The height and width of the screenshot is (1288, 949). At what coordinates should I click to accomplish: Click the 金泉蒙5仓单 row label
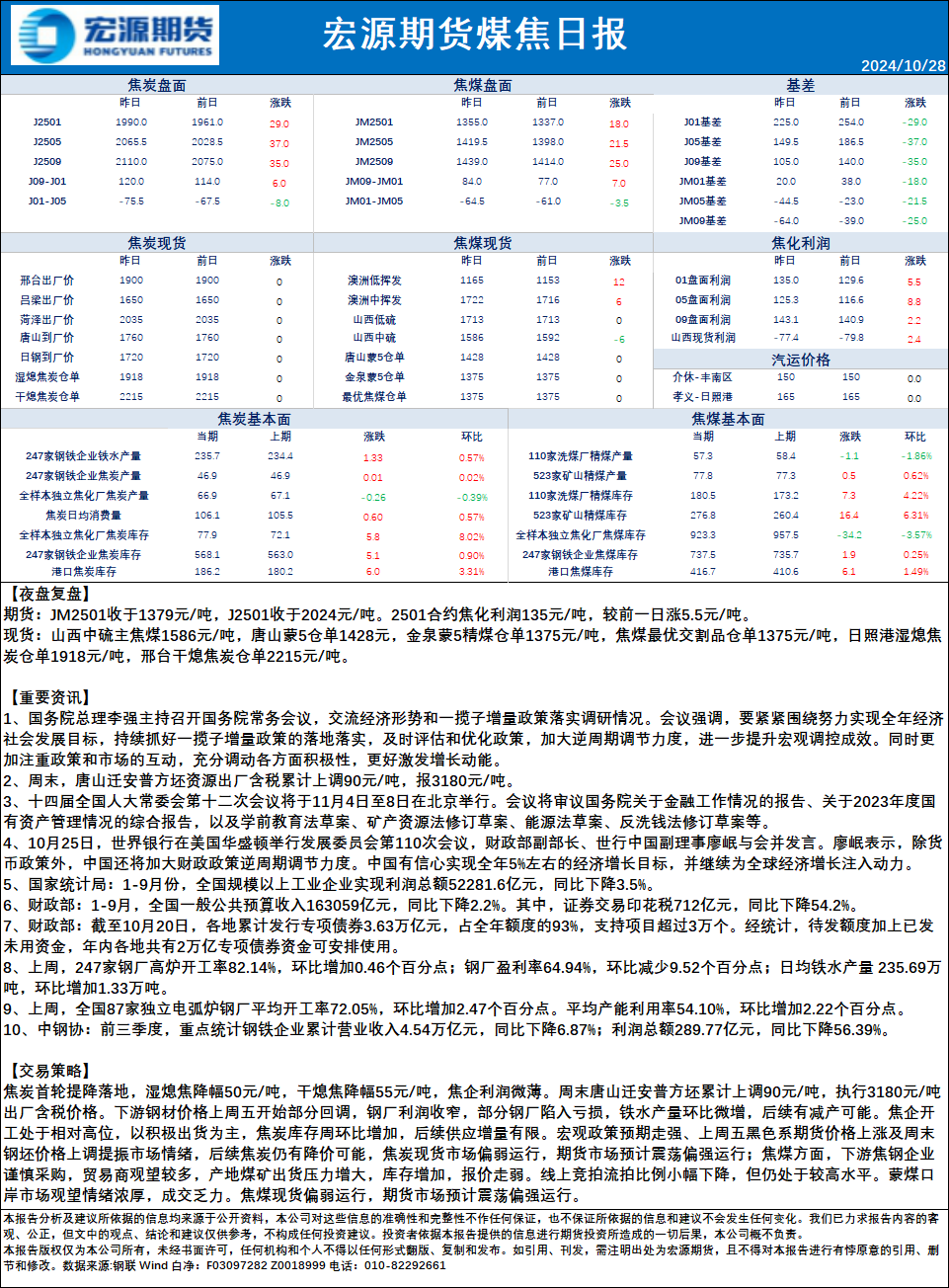click(x=374, y=377)
